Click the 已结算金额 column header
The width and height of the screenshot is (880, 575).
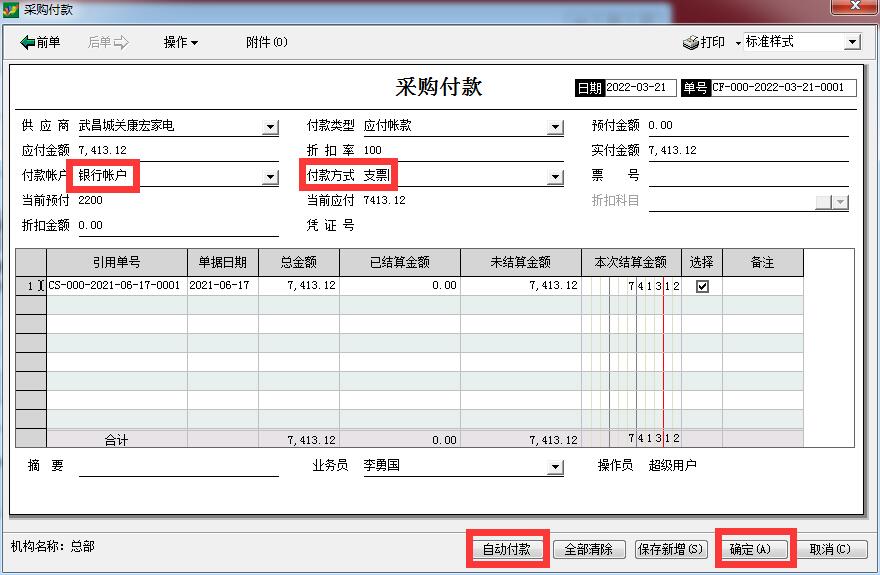click(400, 263)
